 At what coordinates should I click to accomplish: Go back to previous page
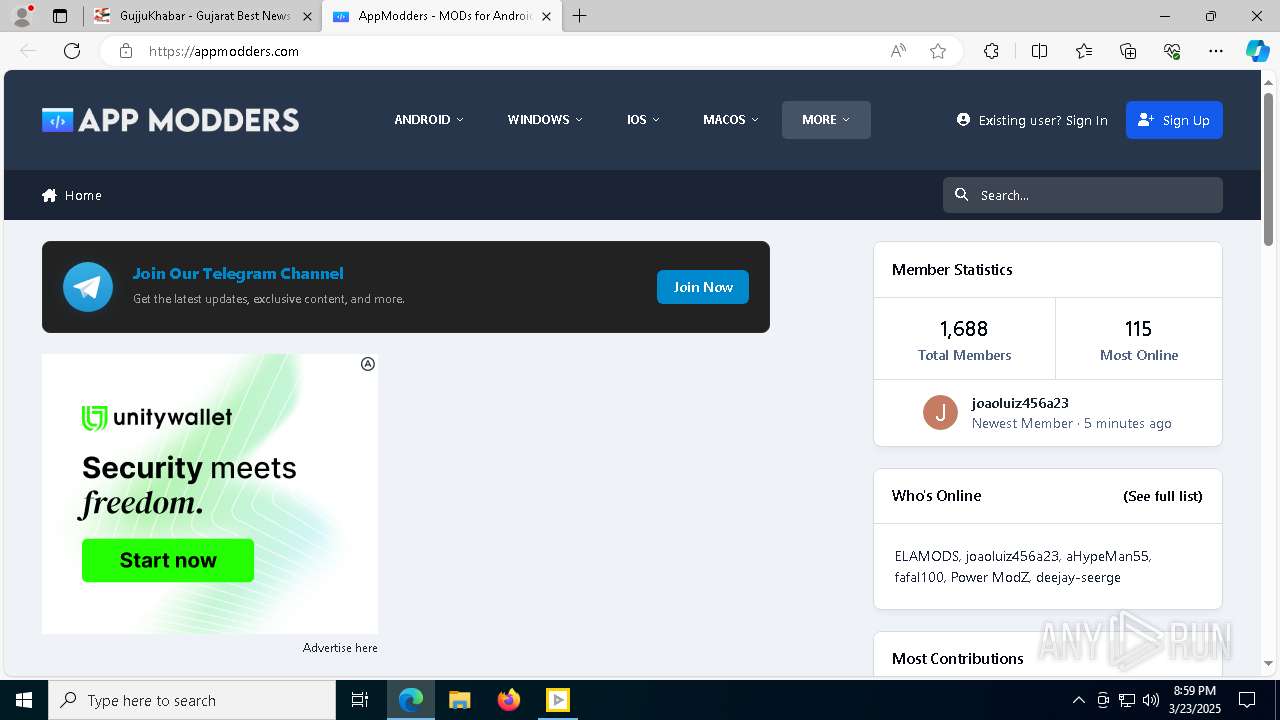coord(28,51)
